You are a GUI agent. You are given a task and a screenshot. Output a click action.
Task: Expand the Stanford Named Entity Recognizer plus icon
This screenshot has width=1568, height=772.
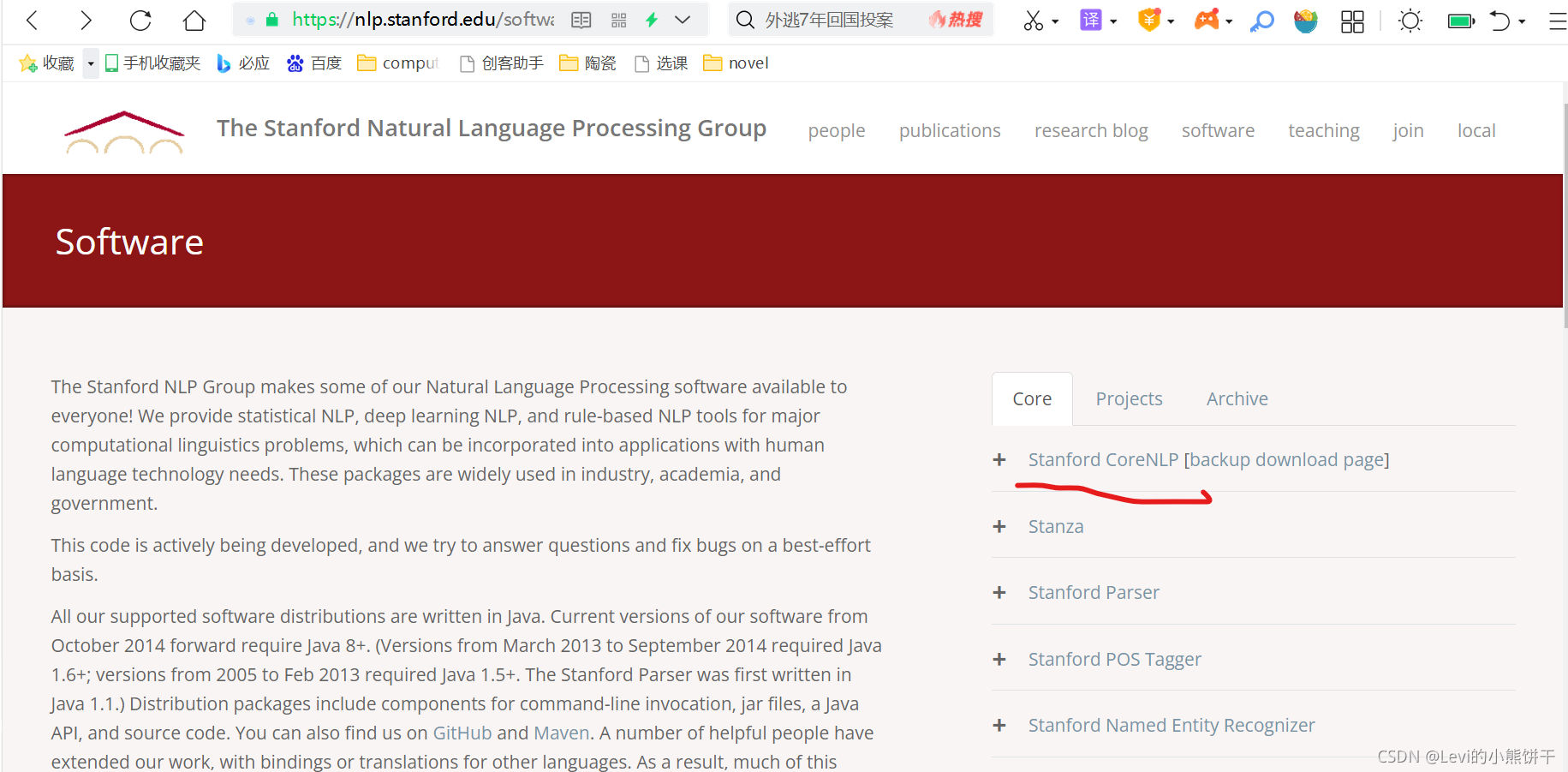(x=999, y=726)
